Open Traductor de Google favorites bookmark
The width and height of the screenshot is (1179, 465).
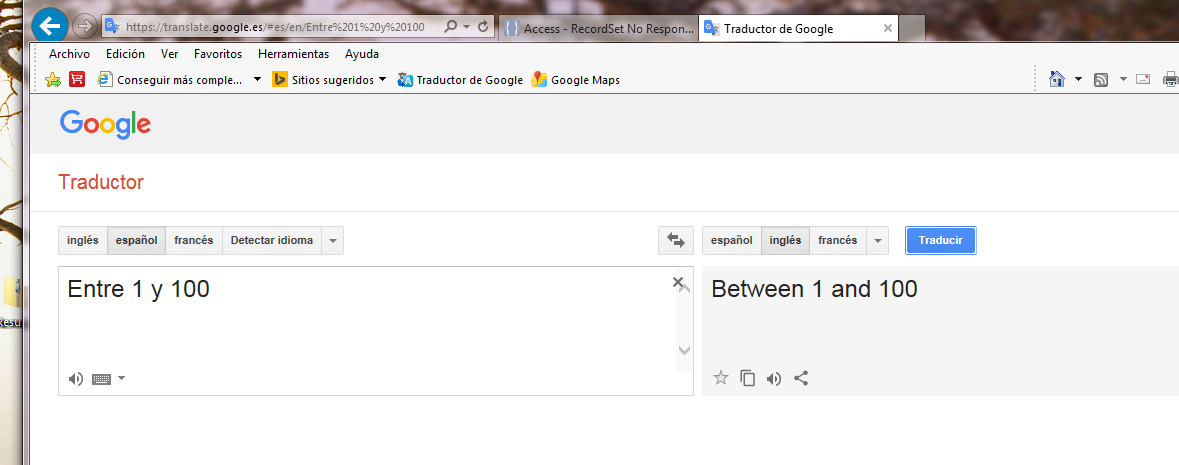(x=459, y=80)
